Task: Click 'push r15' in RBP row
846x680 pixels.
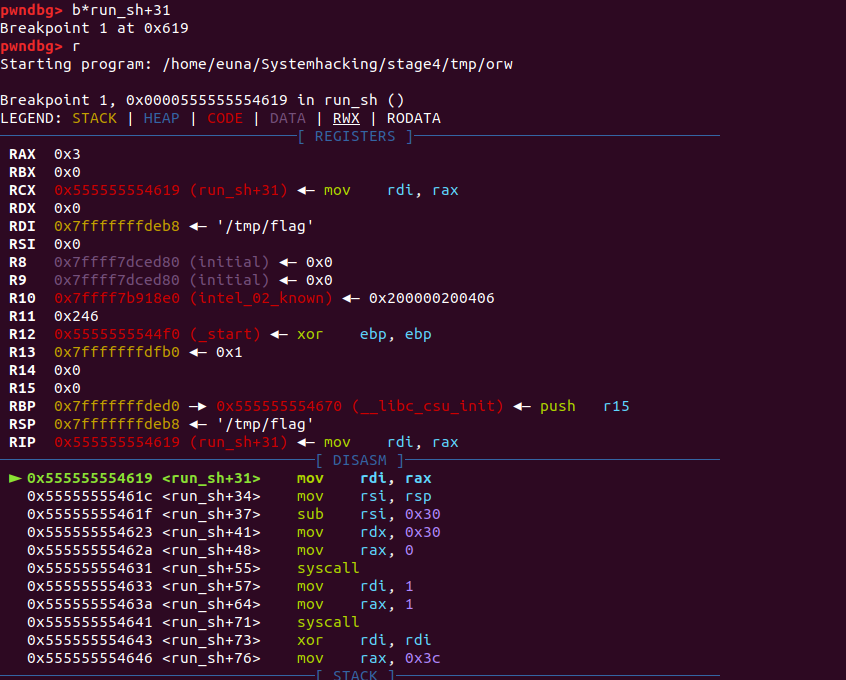Action: tap(585, 406)
